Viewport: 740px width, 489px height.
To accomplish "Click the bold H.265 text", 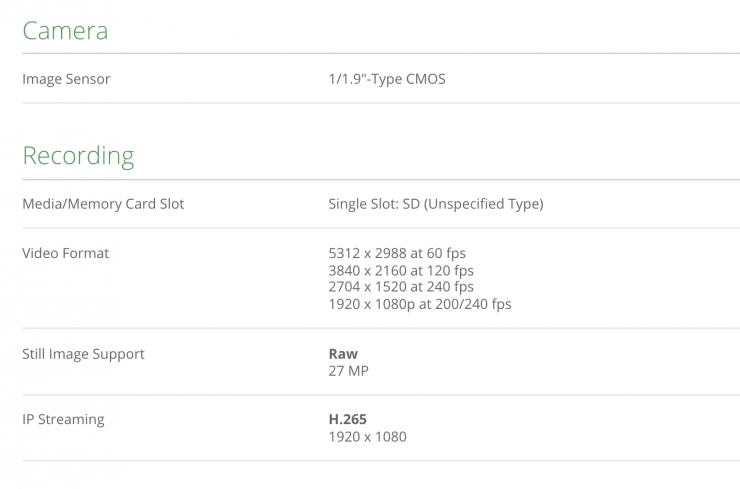I will point(348,419).
